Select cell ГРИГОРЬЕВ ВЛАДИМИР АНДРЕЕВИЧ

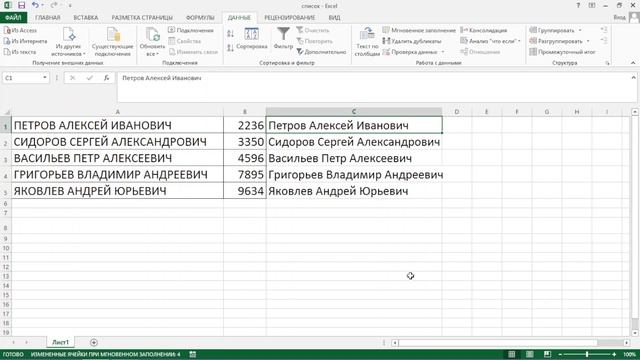click(x=118, y=174)
